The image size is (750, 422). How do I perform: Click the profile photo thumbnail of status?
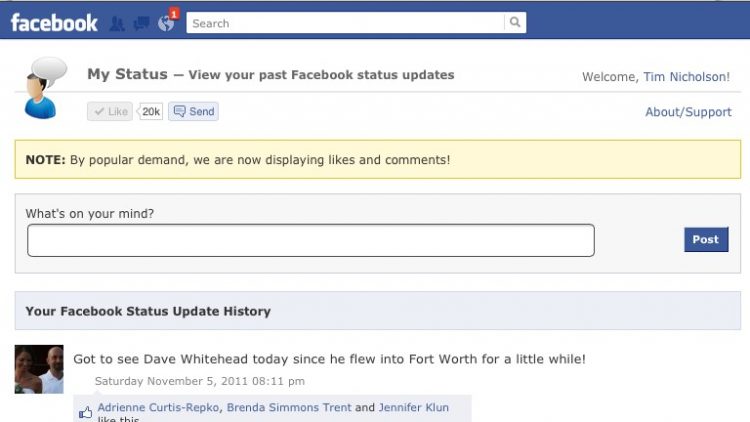(39, 369)
